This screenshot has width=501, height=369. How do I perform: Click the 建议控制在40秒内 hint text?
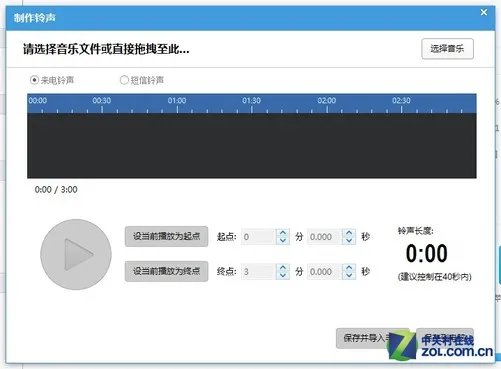tap(434, 277)
